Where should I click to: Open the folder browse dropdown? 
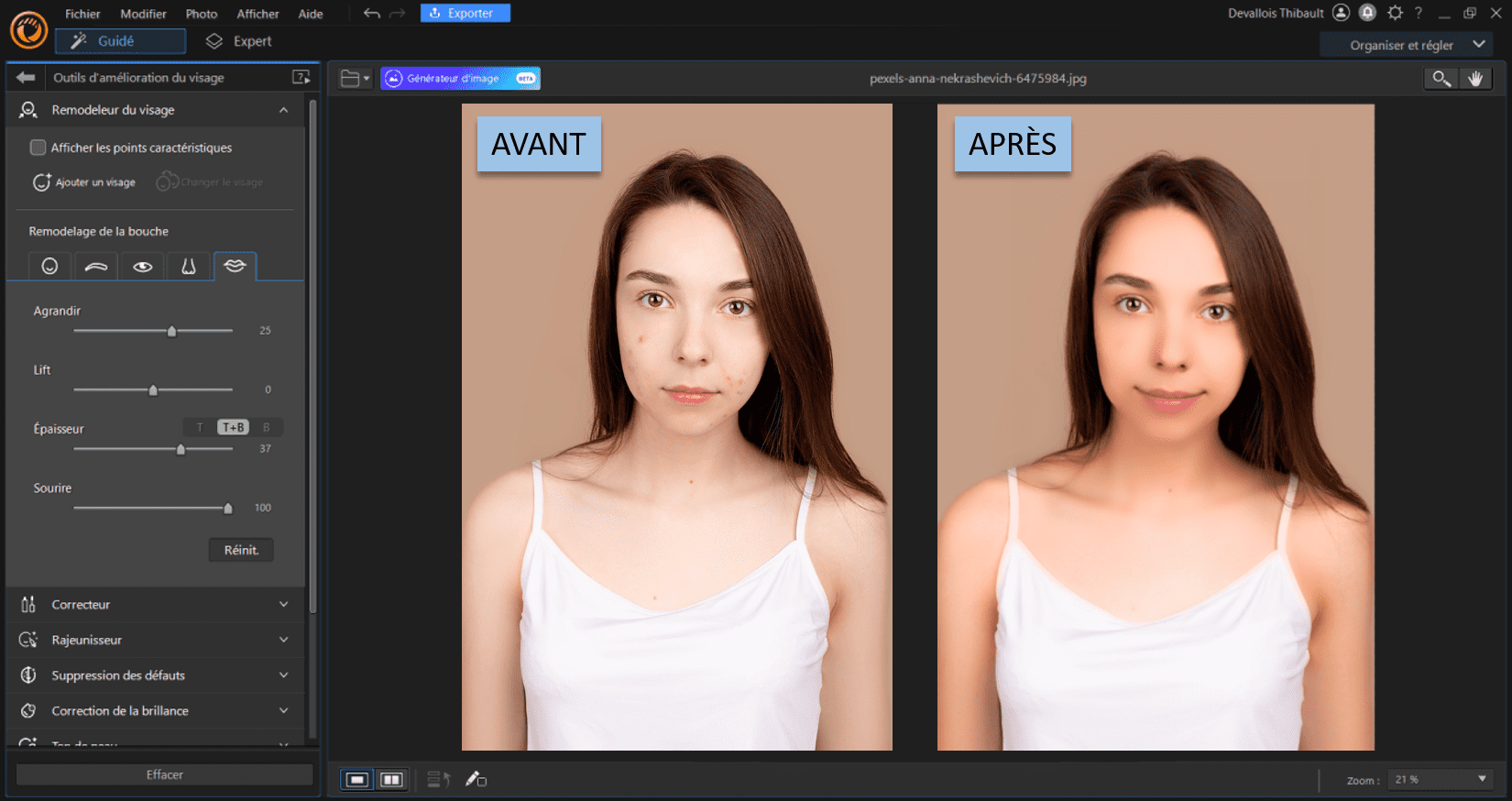[x=356, y=79]
